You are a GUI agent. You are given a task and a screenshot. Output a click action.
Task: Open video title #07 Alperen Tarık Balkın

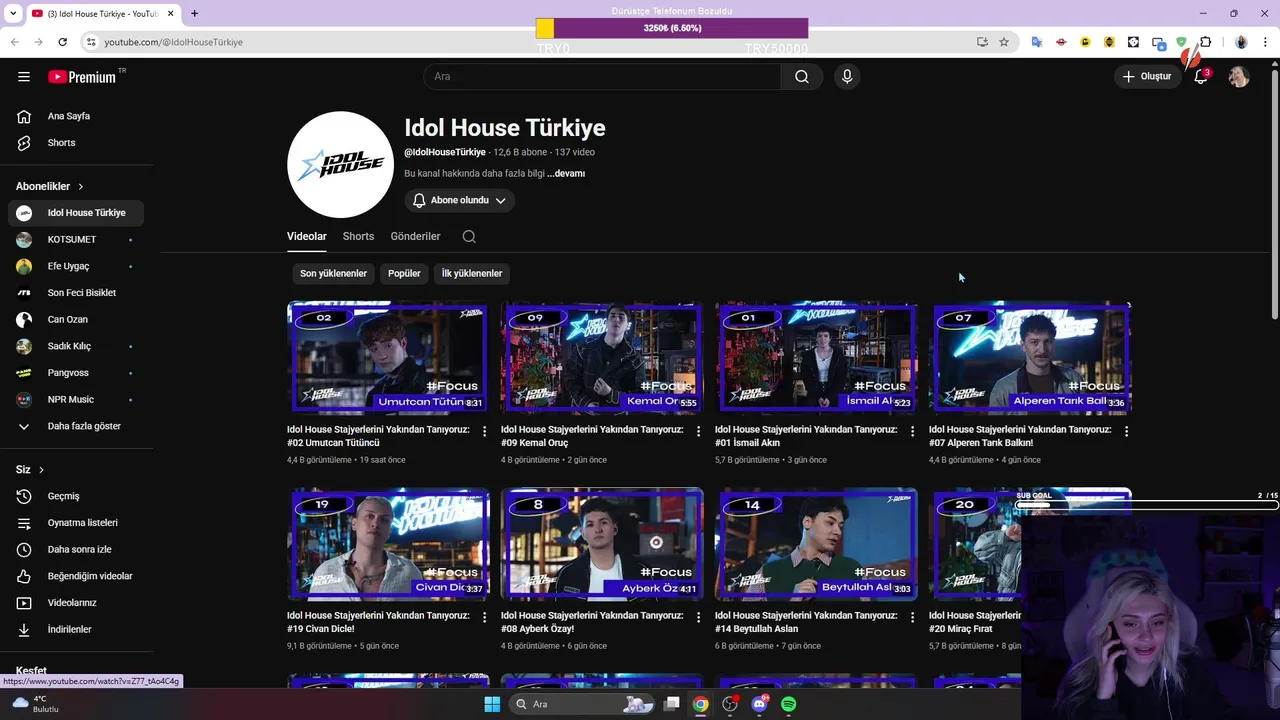tap(1020, 436)
